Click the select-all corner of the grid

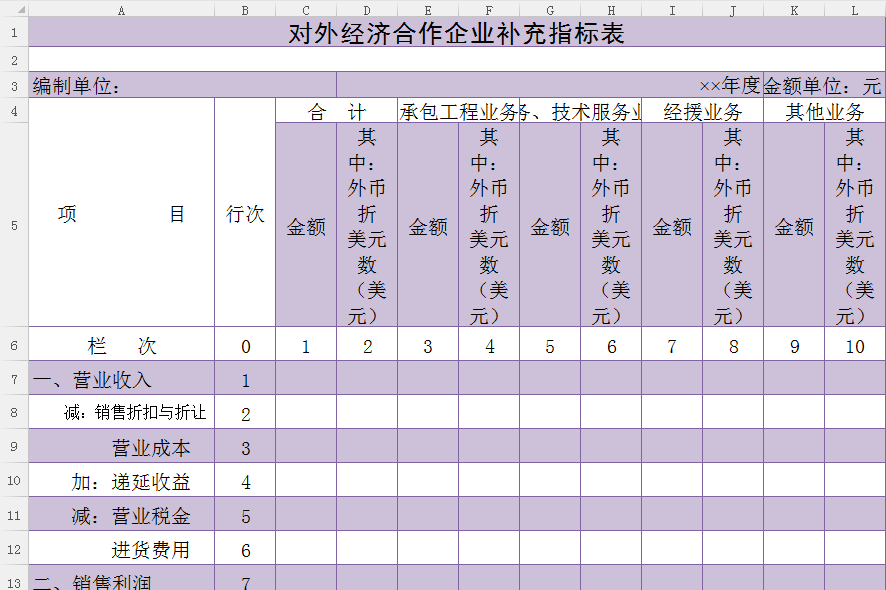coord(14,10)
